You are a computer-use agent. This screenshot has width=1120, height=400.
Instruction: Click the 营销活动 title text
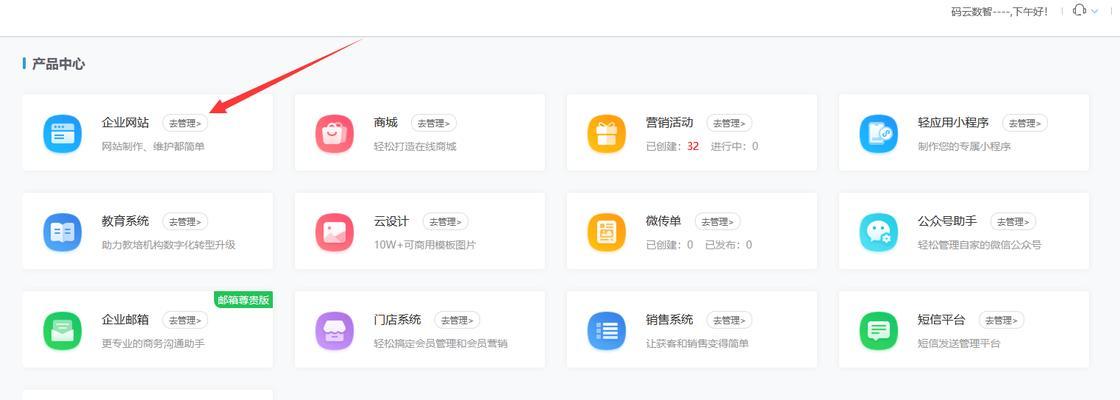[x=669, y=123]
